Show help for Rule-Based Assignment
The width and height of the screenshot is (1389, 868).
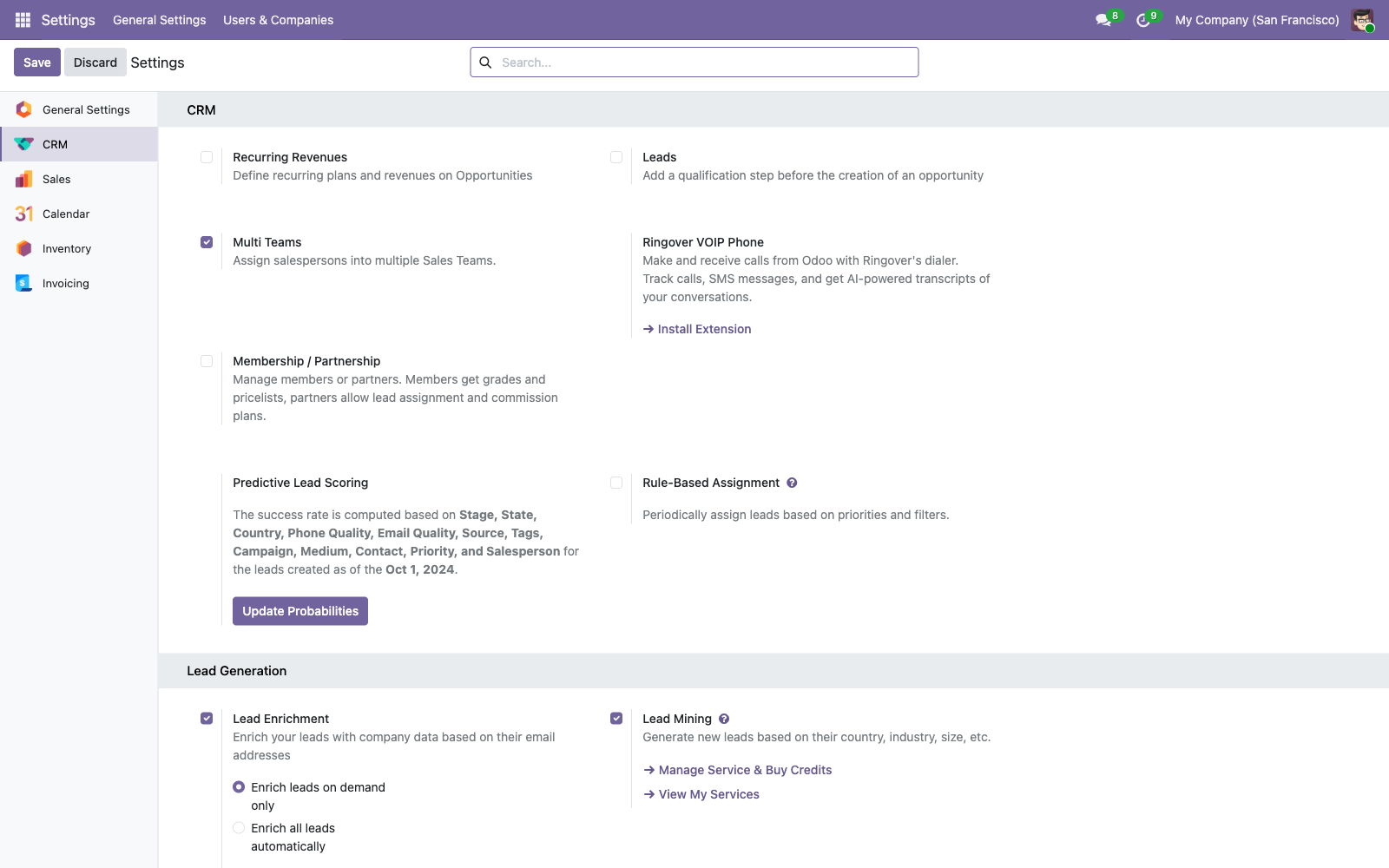pos(792,483)
